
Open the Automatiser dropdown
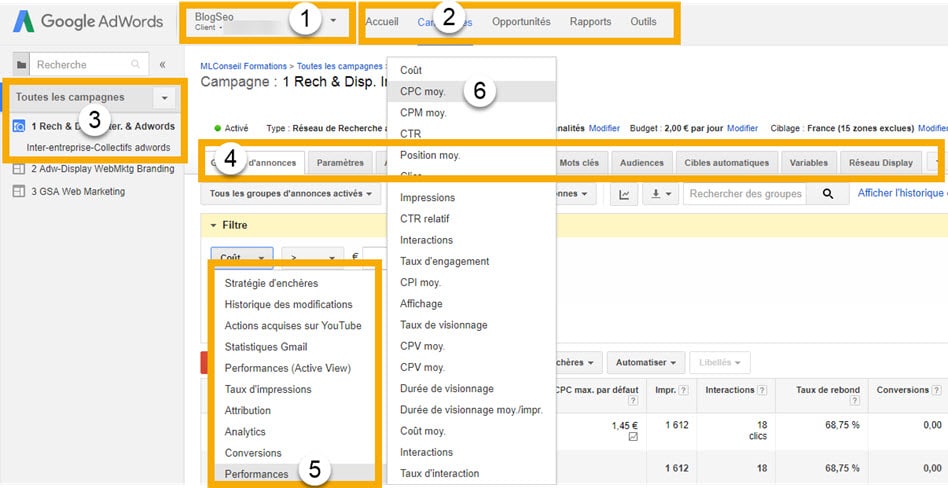646,363
